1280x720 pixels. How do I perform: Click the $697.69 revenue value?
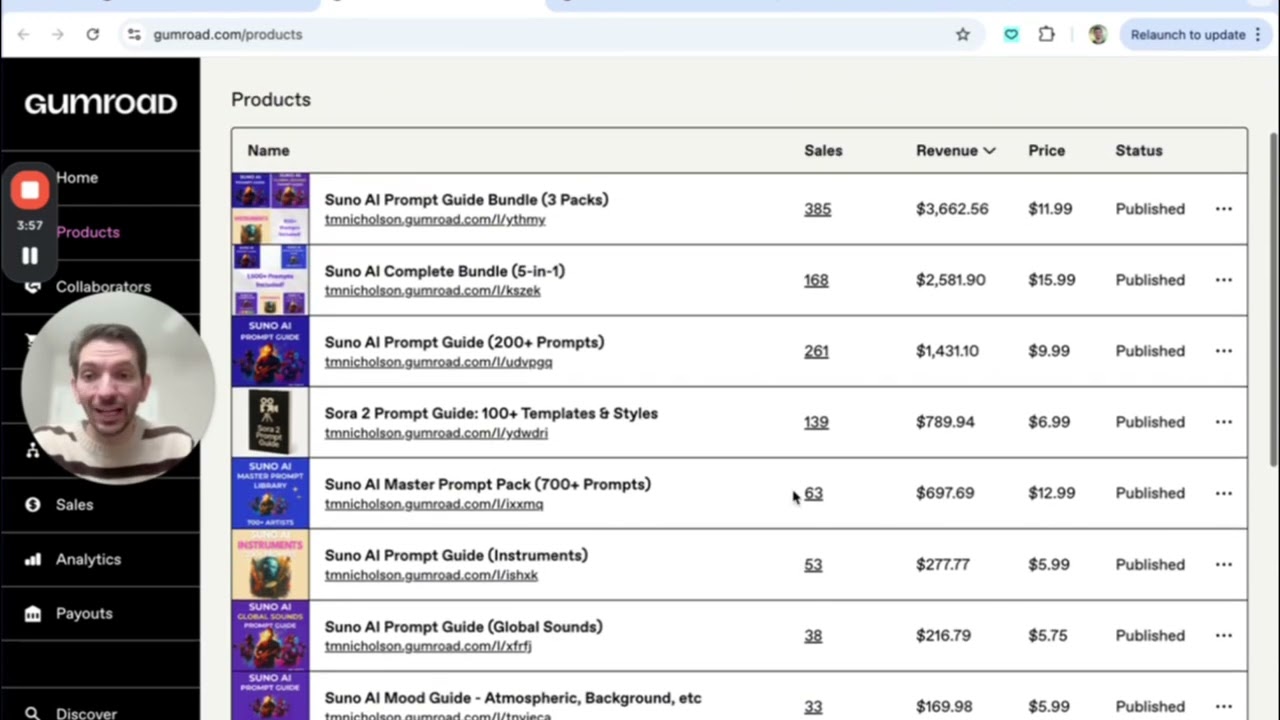point(945,493)
